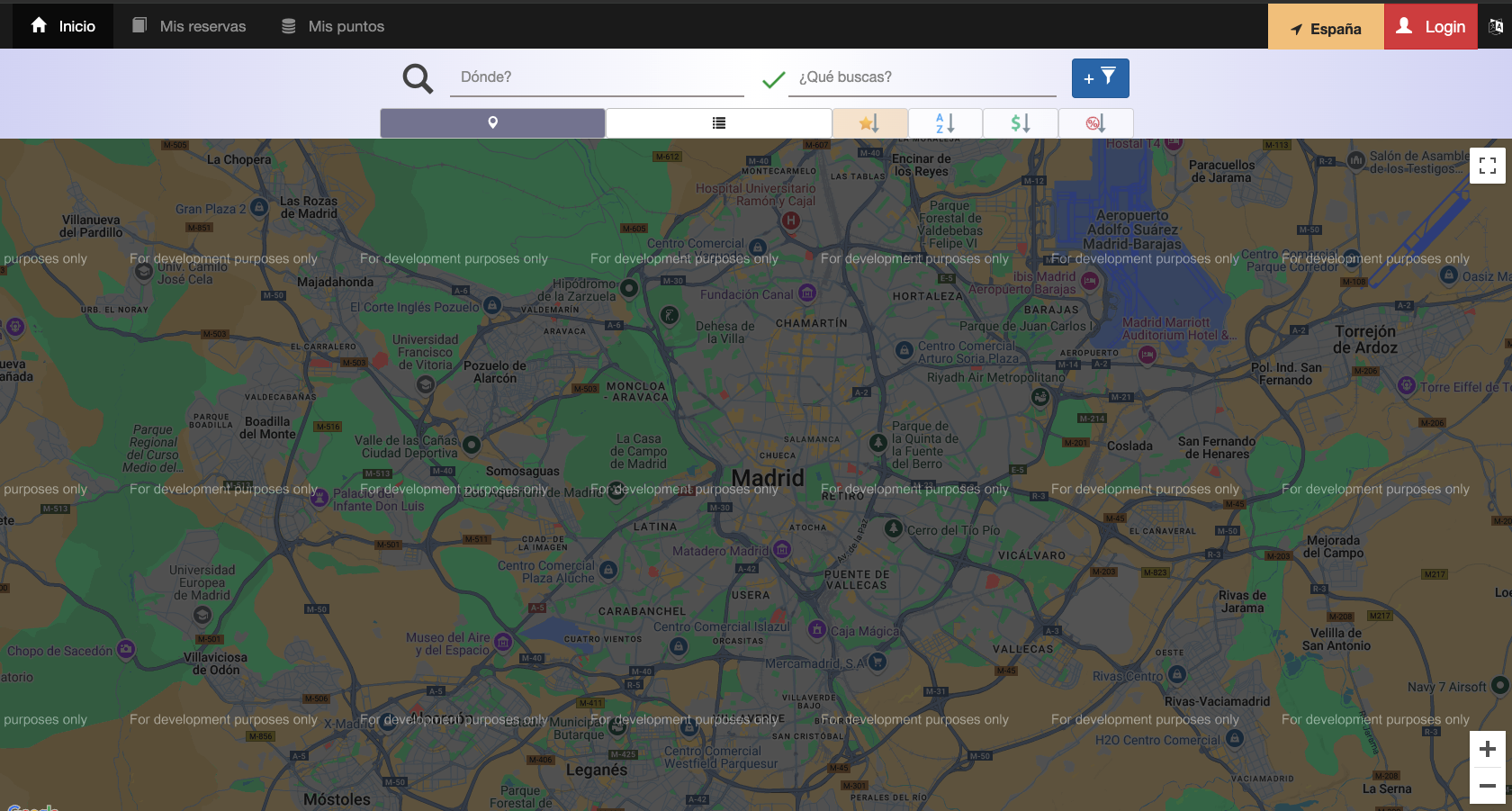Open the language translation icon
This screenshot has height=811, width=1512.
pyautogui.click(x=1495, y=27)
